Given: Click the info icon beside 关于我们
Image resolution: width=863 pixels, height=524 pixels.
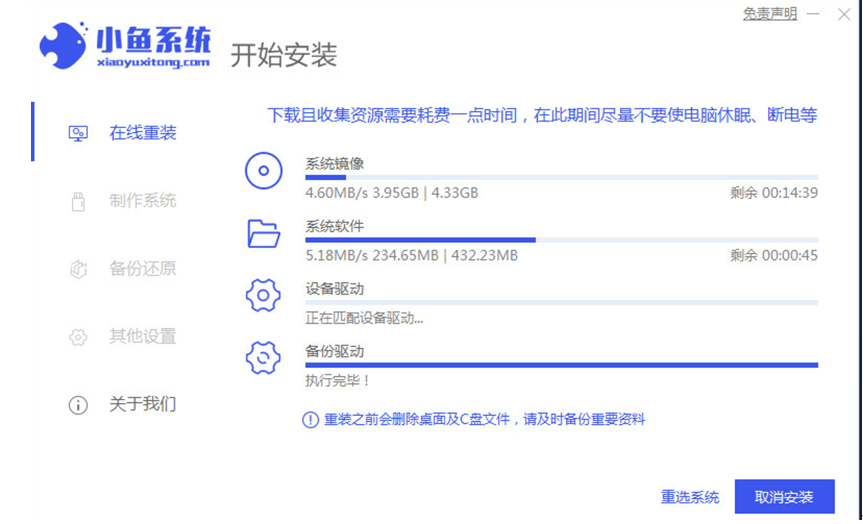Looking at the screenshot, I should pyautogui.click(x=78, y=405).
